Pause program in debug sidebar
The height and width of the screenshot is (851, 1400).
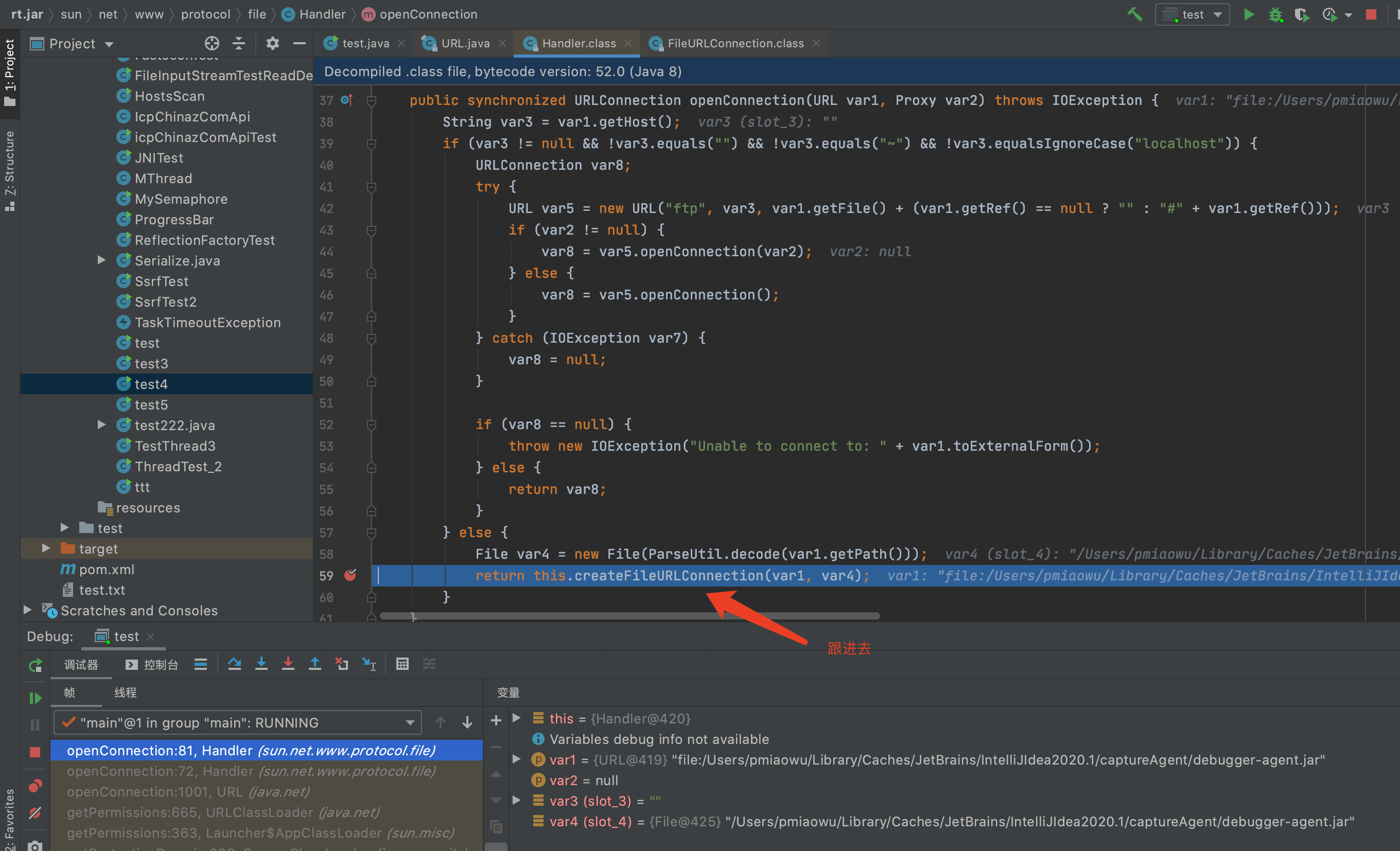[35, 725]
